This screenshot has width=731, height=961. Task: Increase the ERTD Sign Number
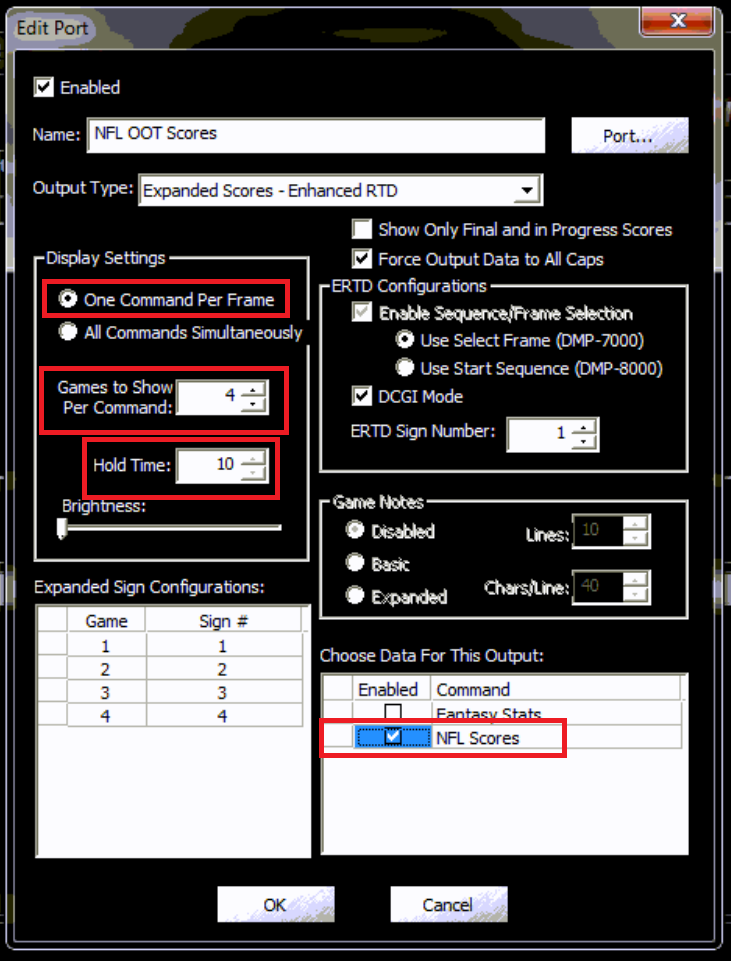pos(588,426)
